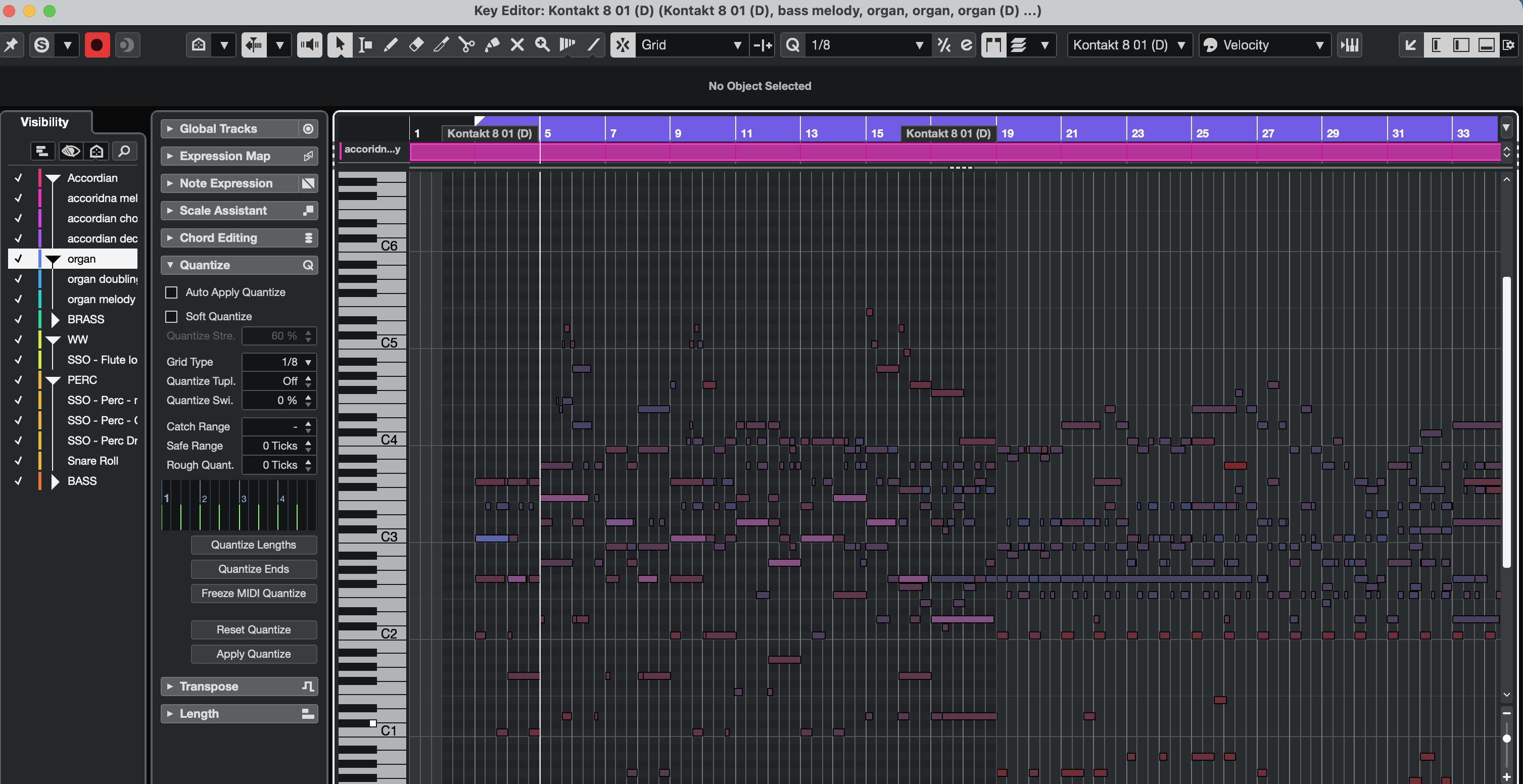Click Freeze MIDI Quantize button

point(254,593)
